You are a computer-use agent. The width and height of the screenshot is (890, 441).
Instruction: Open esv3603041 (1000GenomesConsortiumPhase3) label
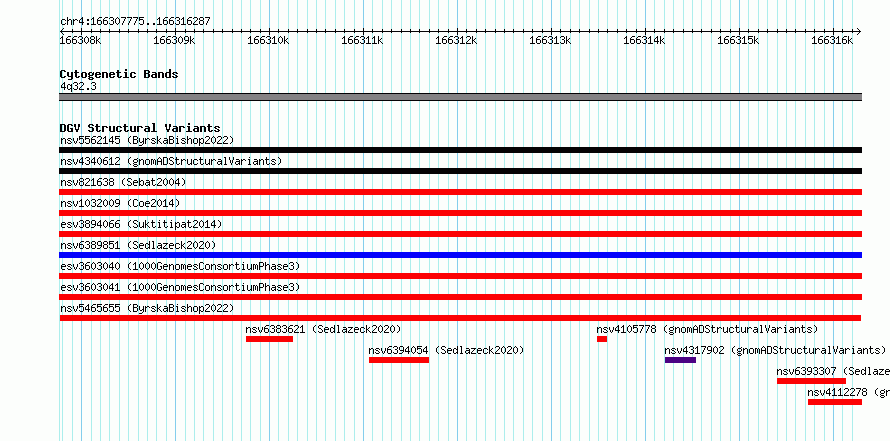tap(180, 287)
